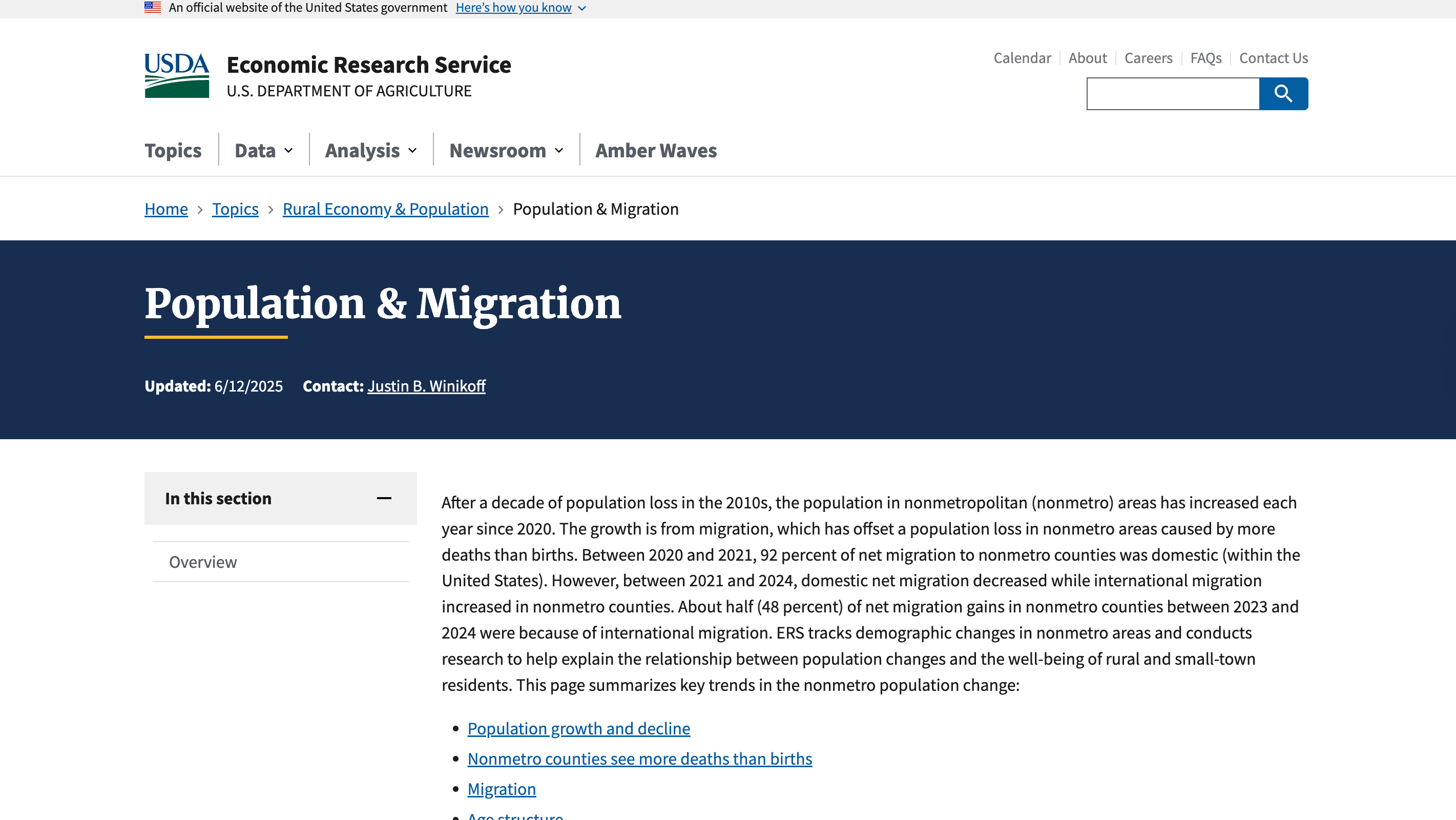The image size is (1456, 820).
Task: Click the Economic Research Service title
Action: coord(368,65)
